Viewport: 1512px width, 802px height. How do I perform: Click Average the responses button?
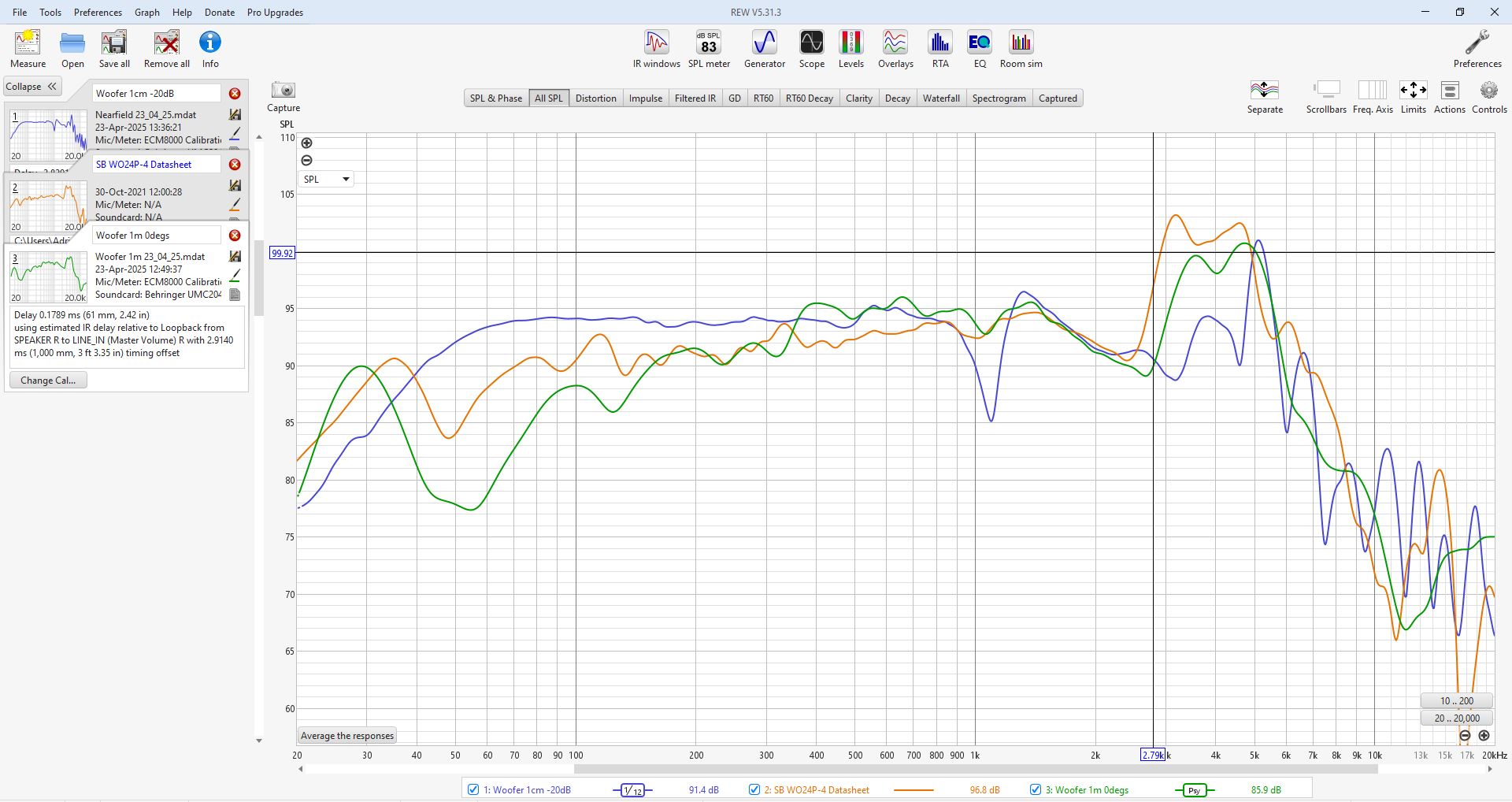[347, 736]
